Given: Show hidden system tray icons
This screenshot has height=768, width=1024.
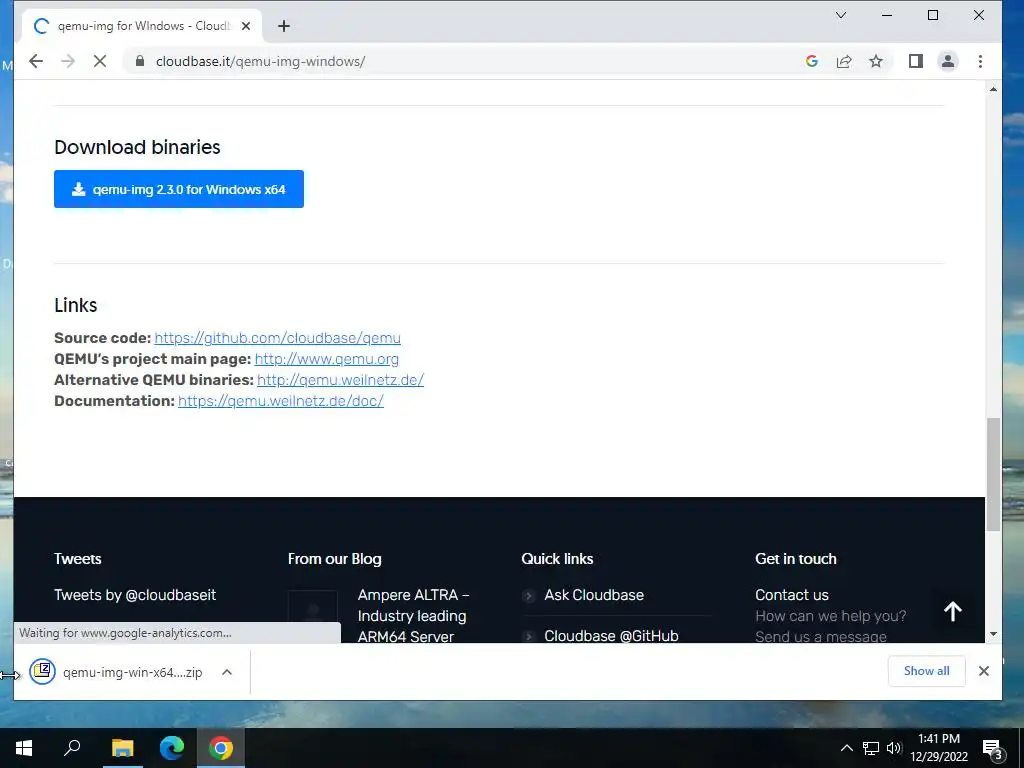Looking at the screenshot, I should (846, 748).
